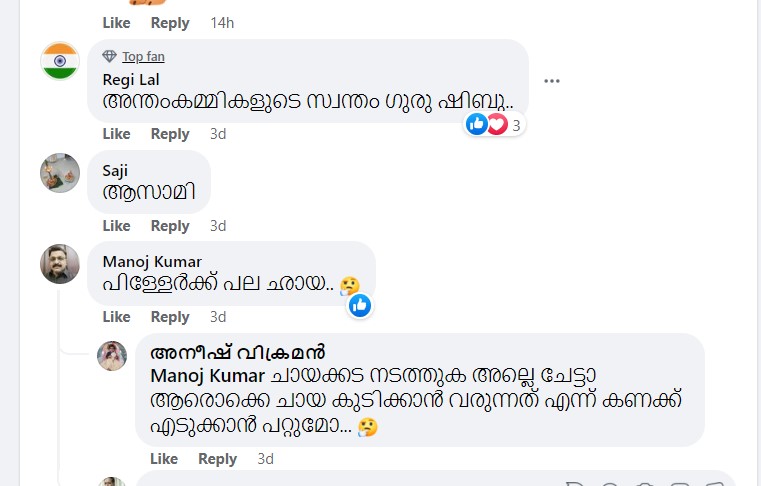Click the Top fan diamond badge icon
The height and width of the screenshot is (486, 761).
110,56
